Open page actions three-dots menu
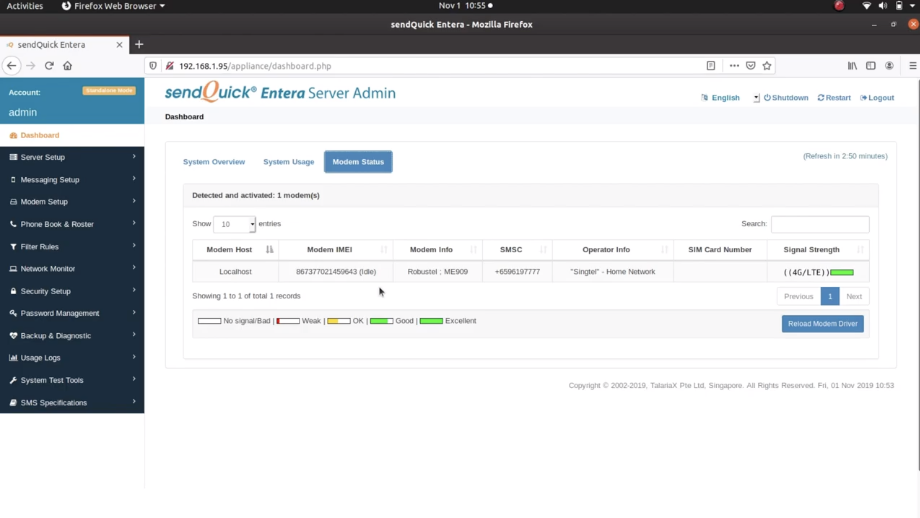 [x=734, y=66]
